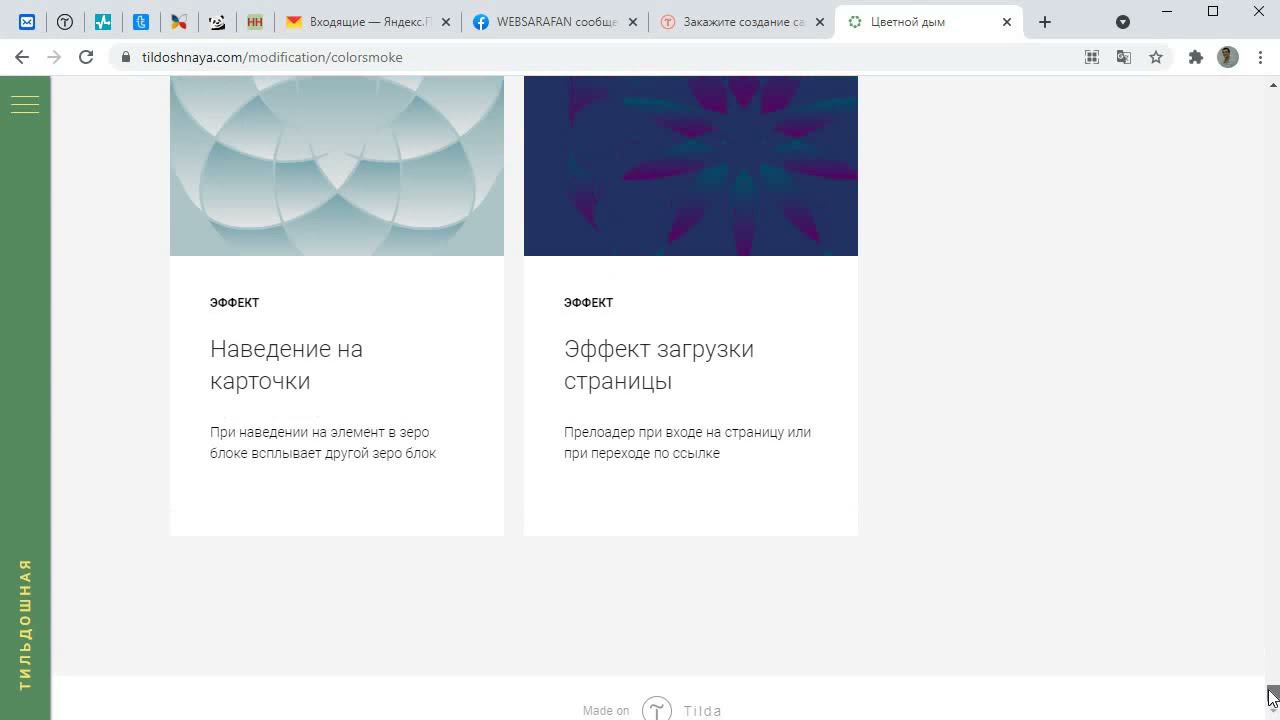Open the pinned colorful butterfly tab
The image size is (1280, 720).
pos(179,22)
